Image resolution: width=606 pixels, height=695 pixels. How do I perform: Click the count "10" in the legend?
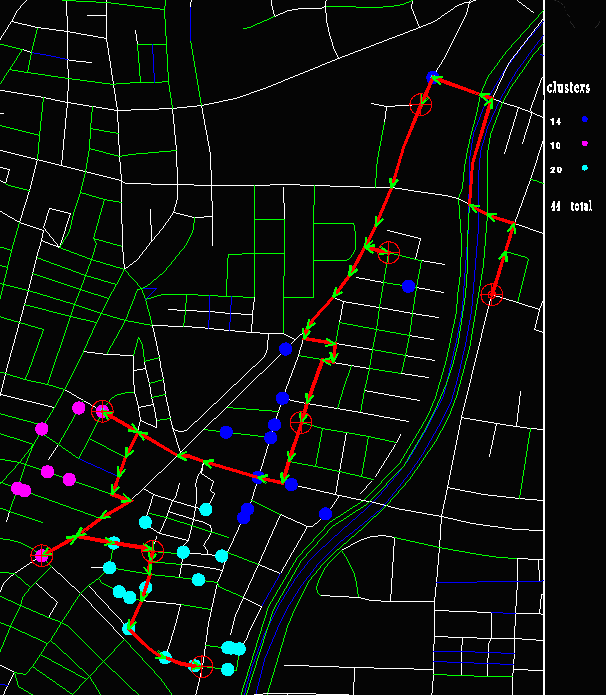coord(555,145)
